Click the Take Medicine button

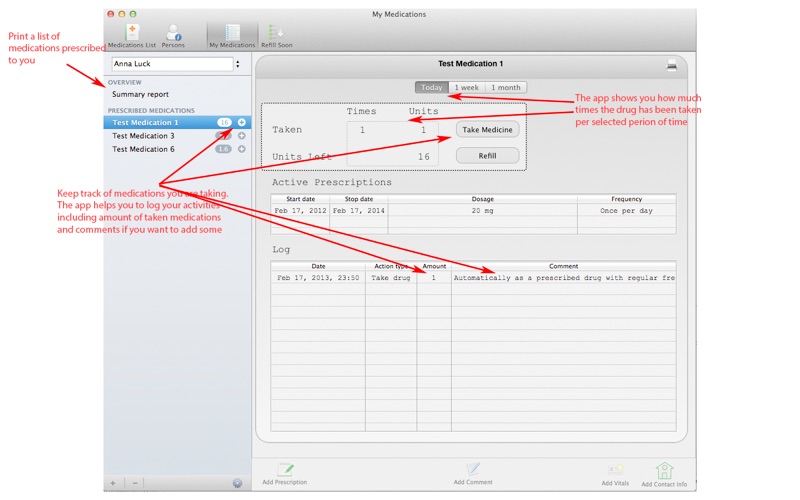487,130
